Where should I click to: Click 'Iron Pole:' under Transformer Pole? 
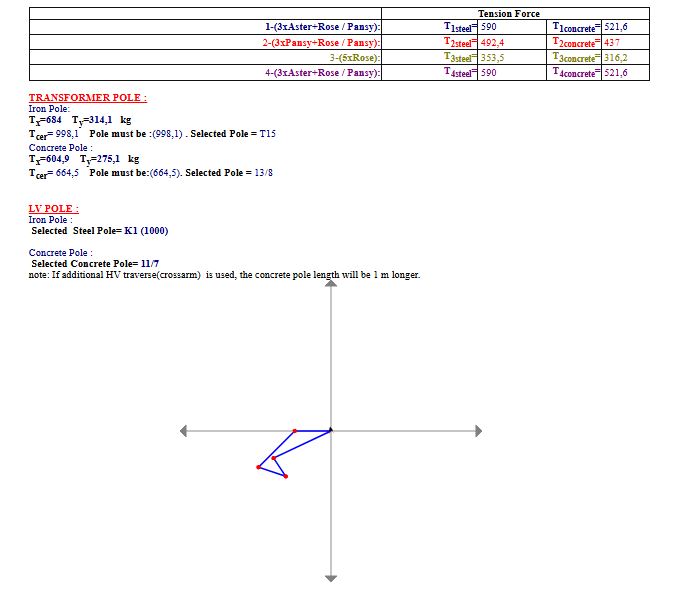click(49, 109)
